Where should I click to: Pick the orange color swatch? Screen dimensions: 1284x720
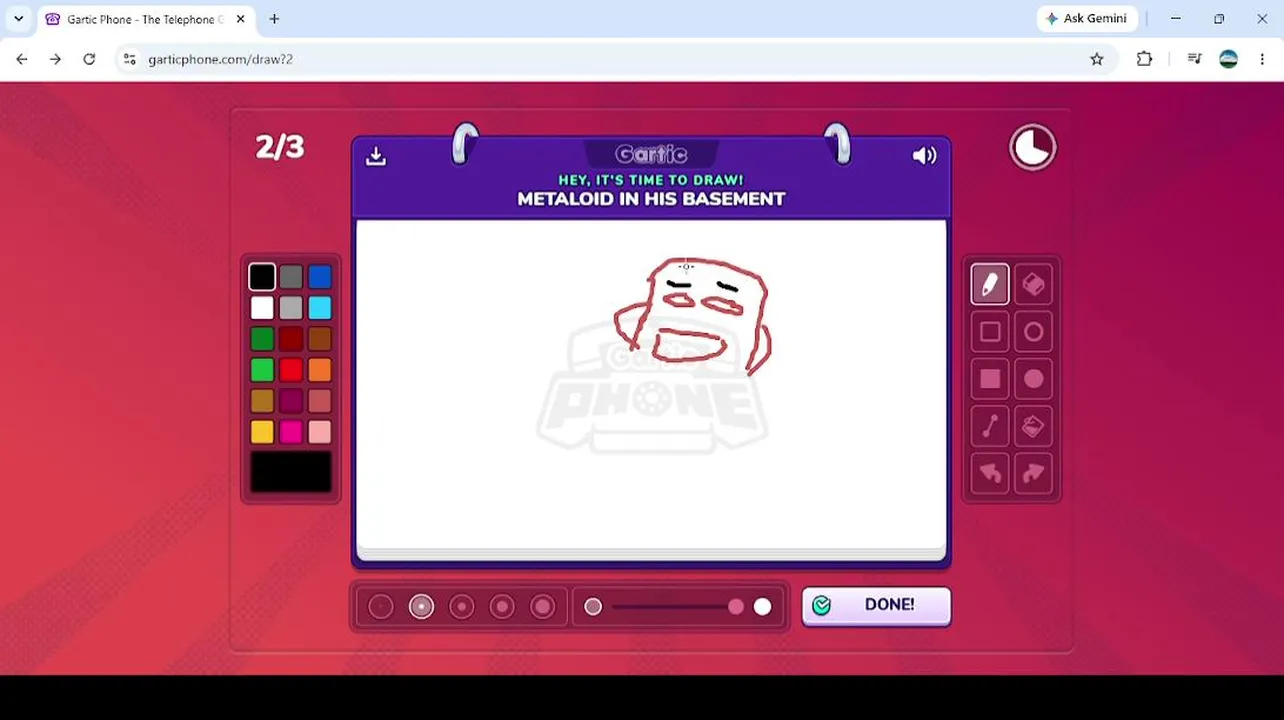[320, 370]
